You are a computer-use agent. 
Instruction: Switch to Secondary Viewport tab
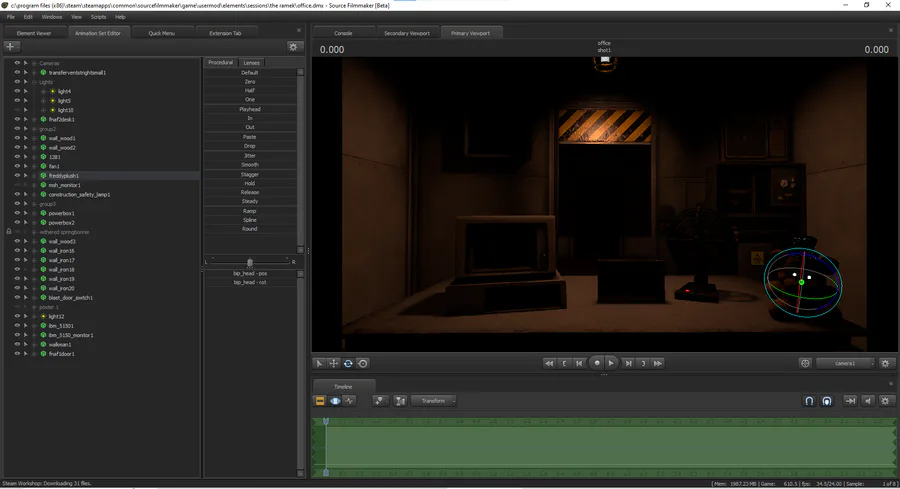[x=407, y=33]
